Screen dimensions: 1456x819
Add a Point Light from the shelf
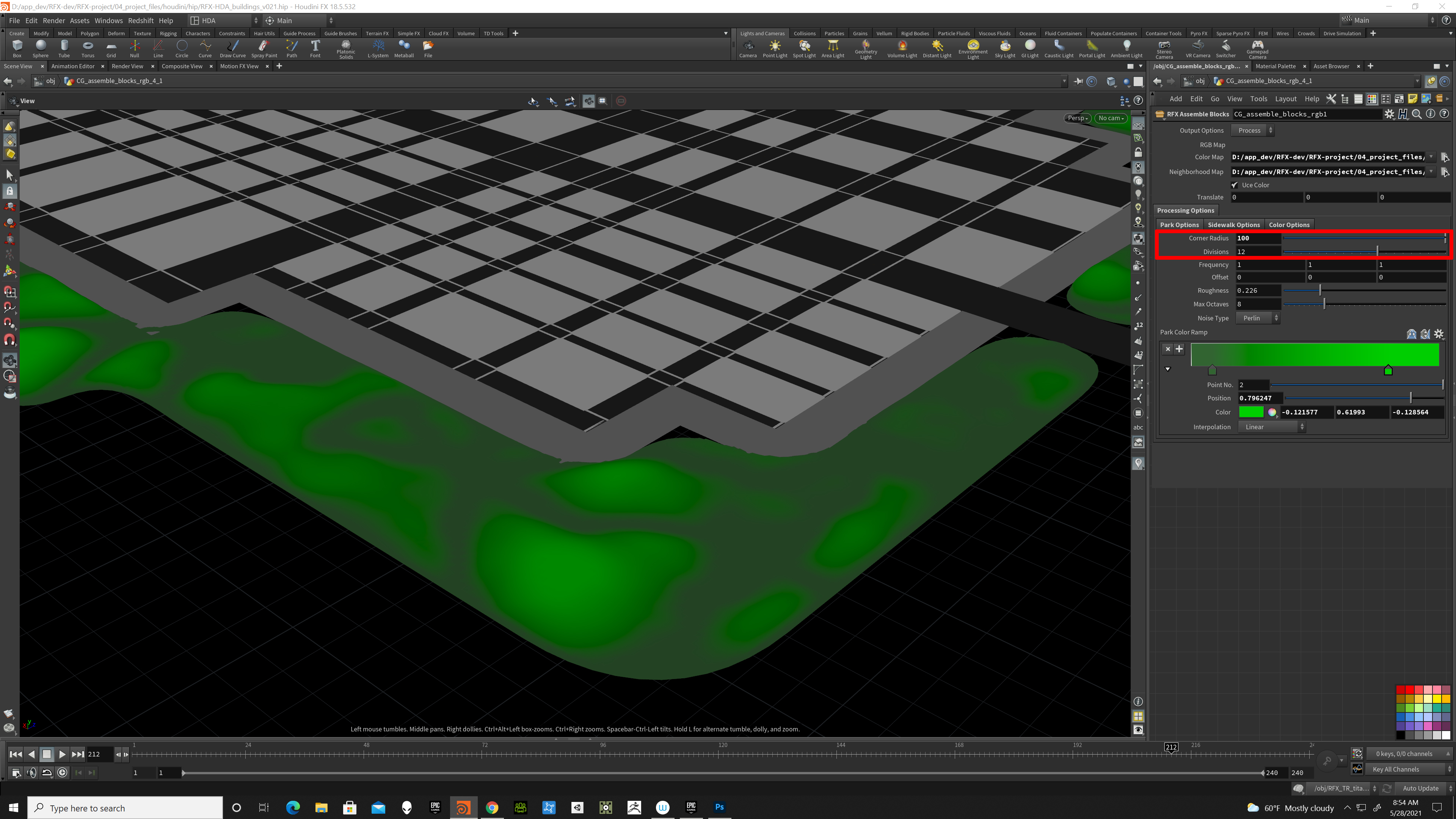[x=775, y=49]
